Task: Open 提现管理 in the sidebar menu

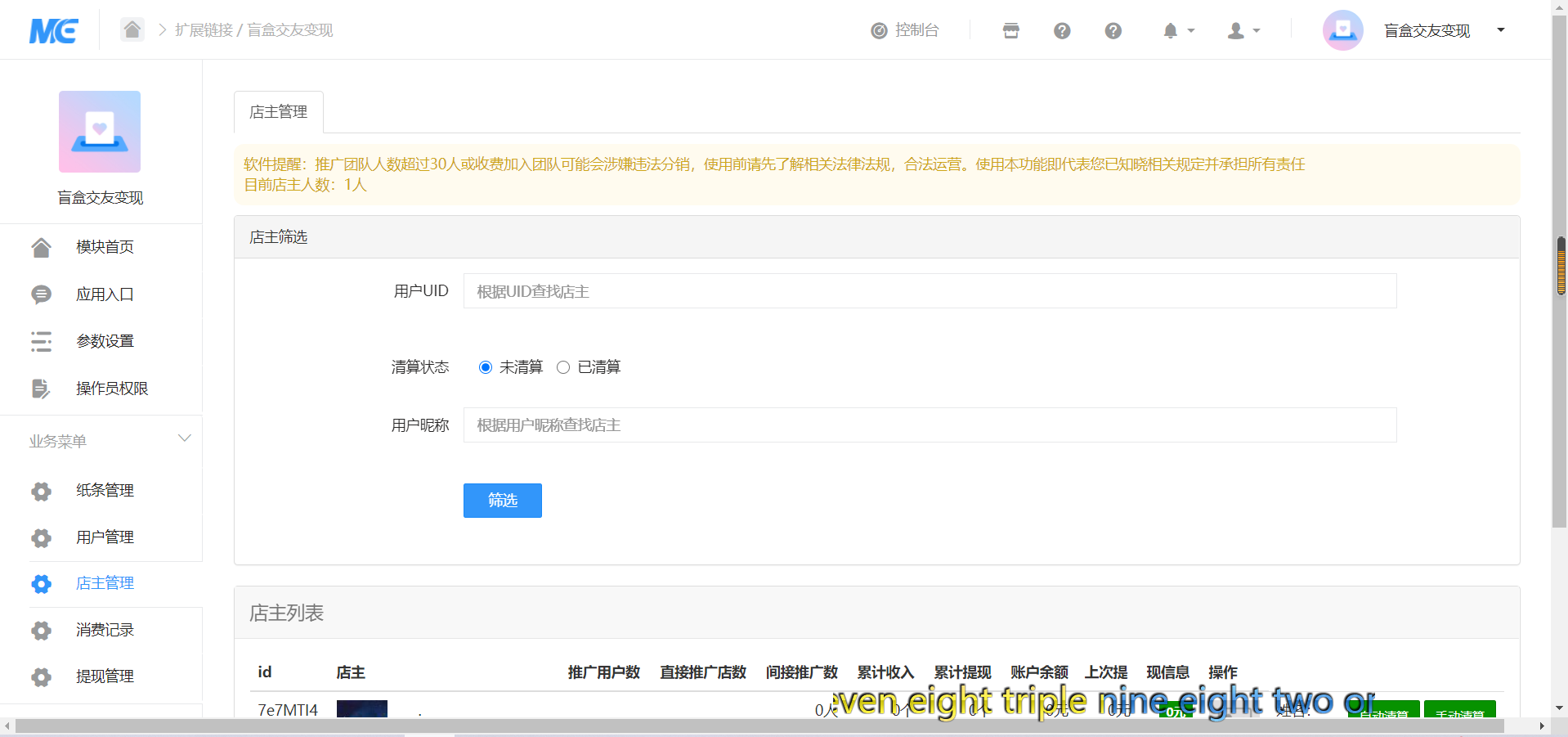Action: (x=105, y=676)
